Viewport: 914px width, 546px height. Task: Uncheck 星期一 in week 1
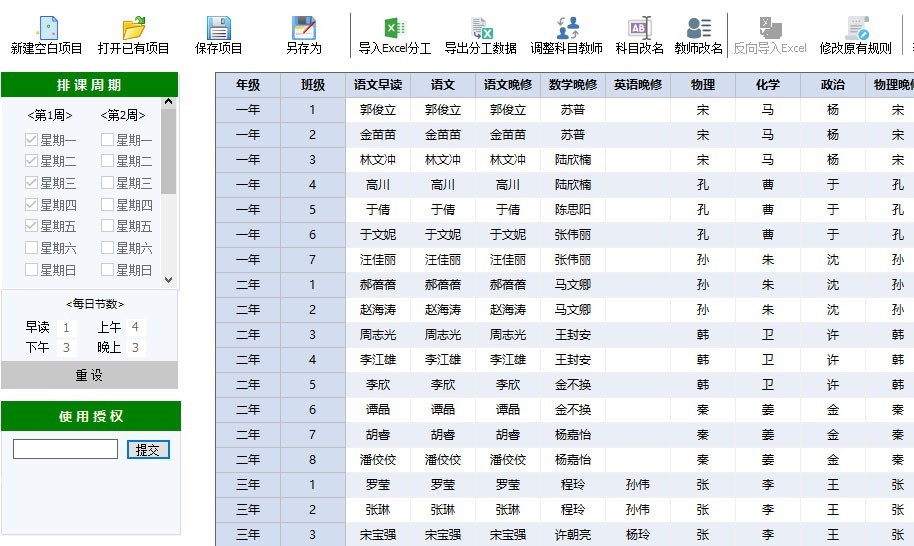[32, 140]
